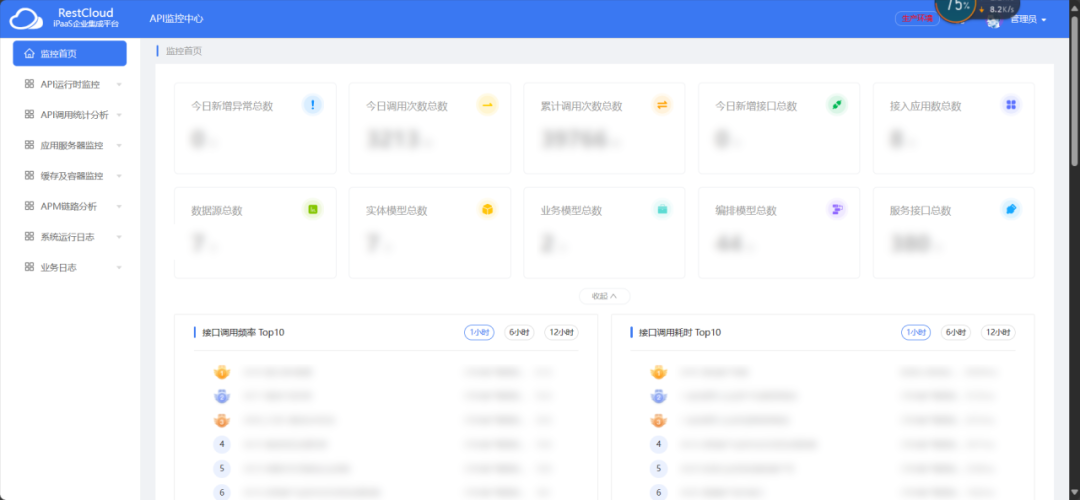Expand the 缓存及容器监控 chevron arrow
Viewport: 1080px width, 500px height.
tap(119, 176)
